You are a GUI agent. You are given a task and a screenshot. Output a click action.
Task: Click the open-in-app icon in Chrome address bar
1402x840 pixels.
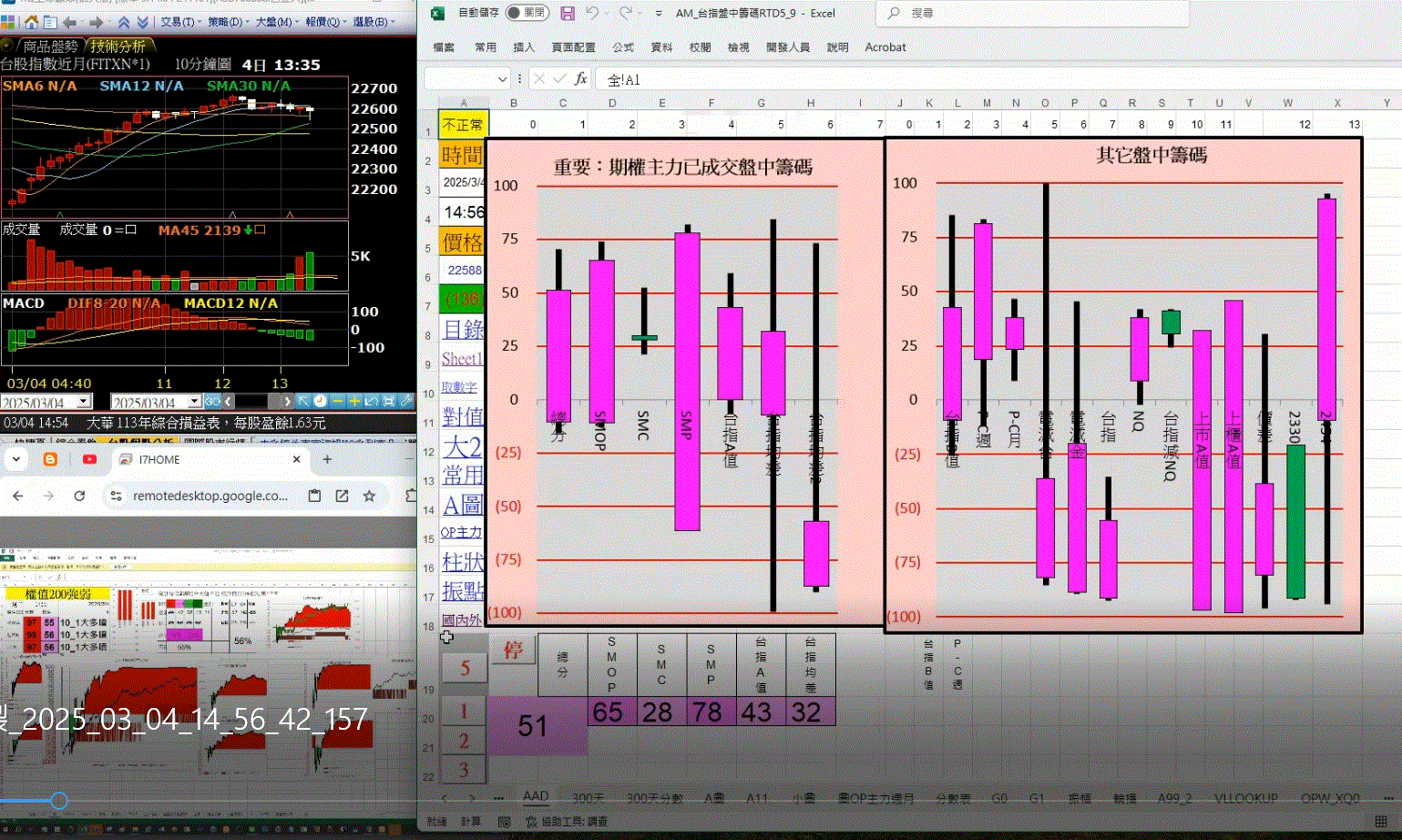342,496
